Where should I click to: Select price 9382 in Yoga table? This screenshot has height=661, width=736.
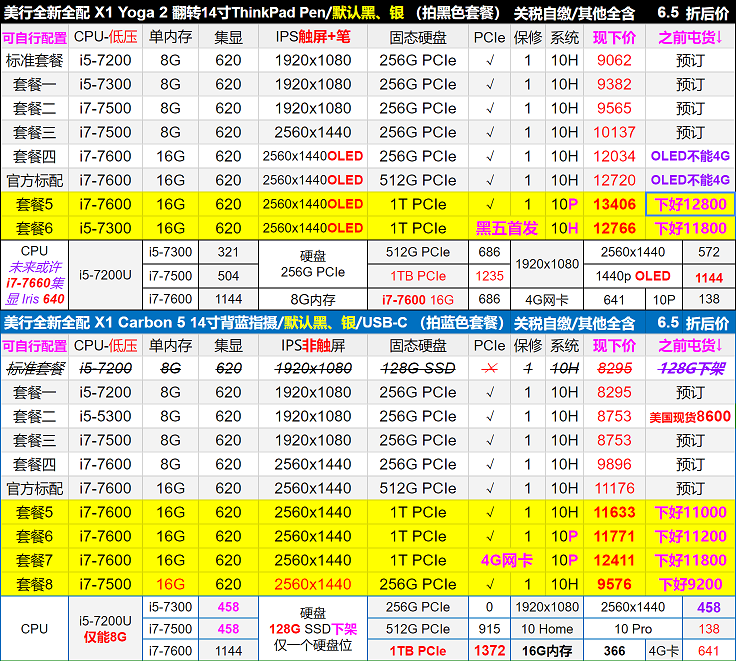coord(614,85)
